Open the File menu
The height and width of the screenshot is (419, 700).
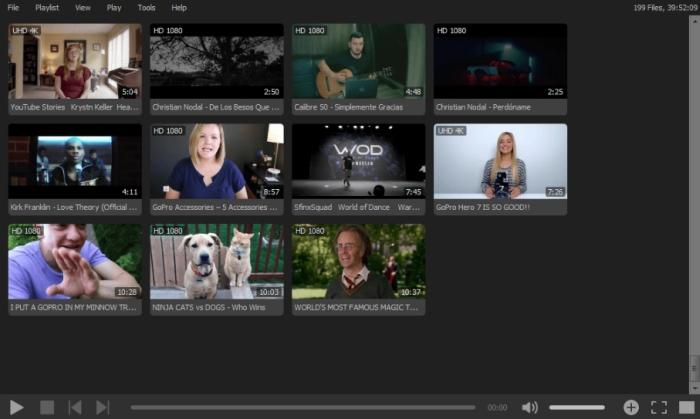[13, 8]
